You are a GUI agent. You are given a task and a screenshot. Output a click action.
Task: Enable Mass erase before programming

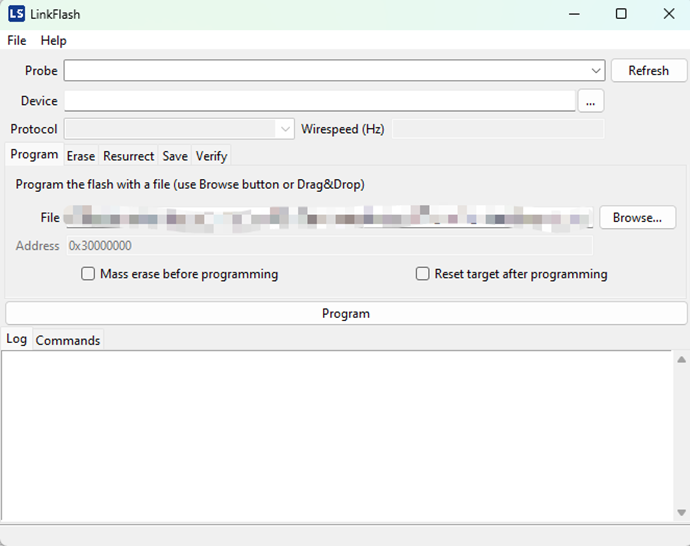click(180, 274)
